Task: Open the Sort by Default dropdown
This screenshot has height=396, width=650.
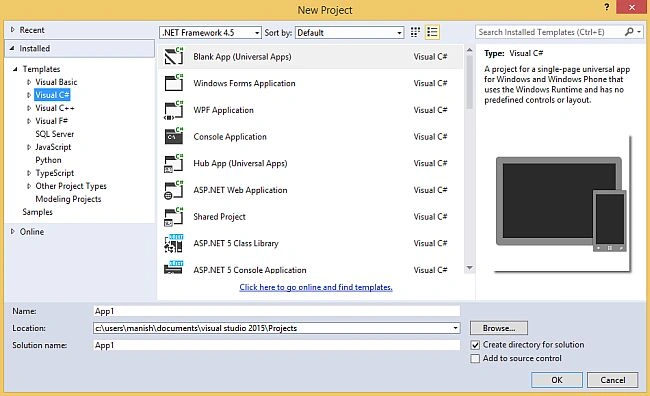Action: pyautogui.click(x=349, y=32)
